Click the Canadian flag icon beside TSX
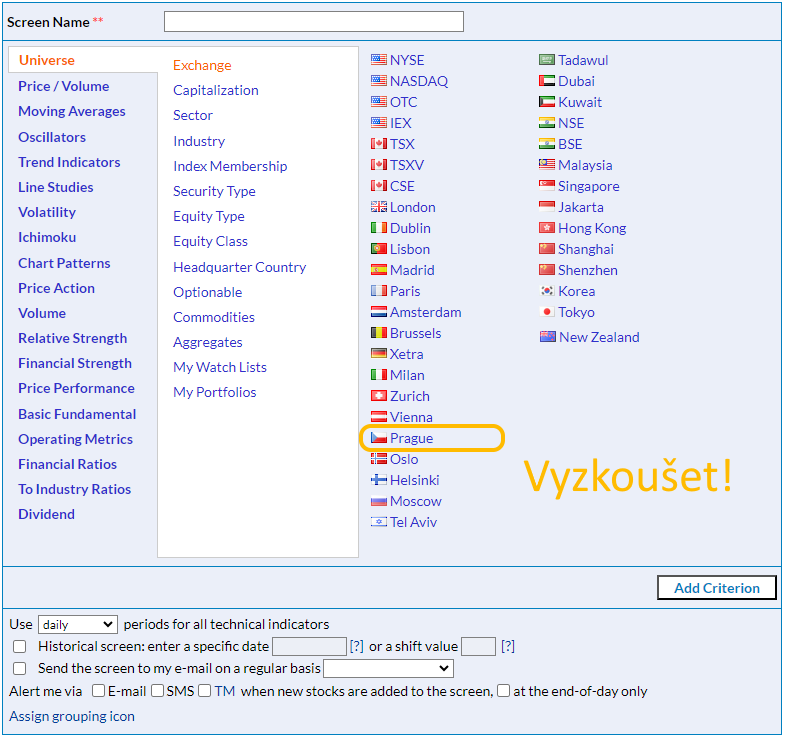 click(x=378, y=144)
